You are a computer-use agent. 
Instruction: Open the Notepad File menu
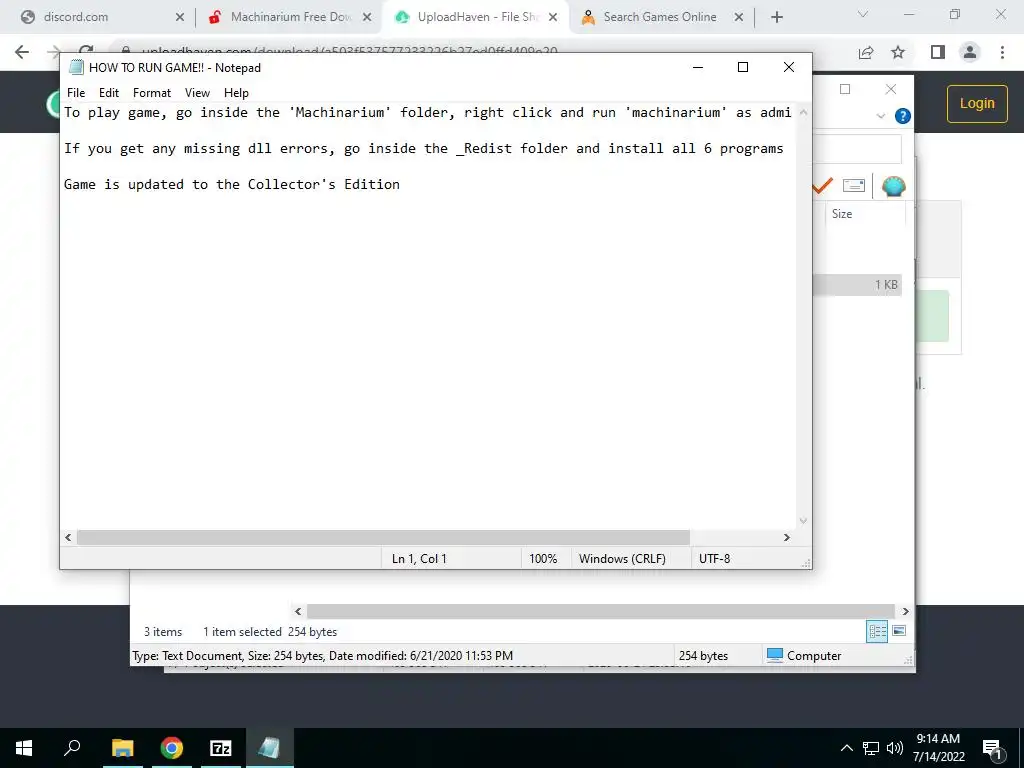coord(76,93)
